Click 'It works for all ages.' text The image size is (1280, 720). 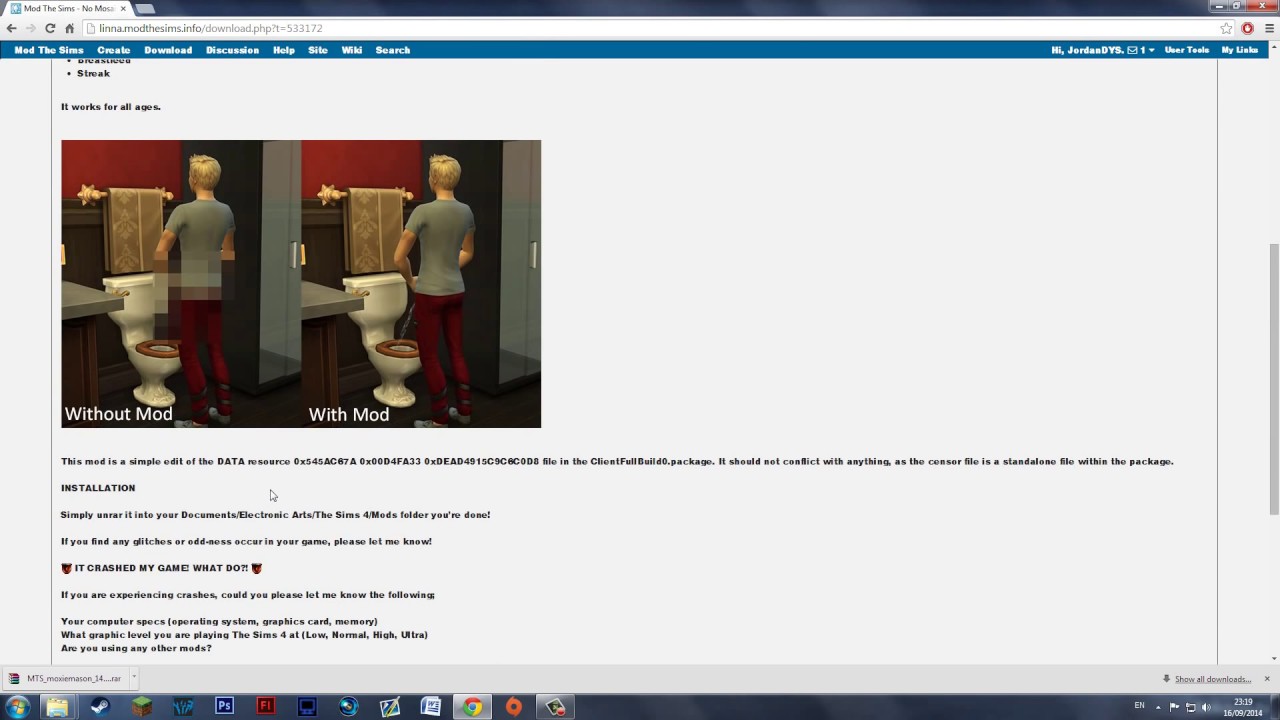click(111, 106)
